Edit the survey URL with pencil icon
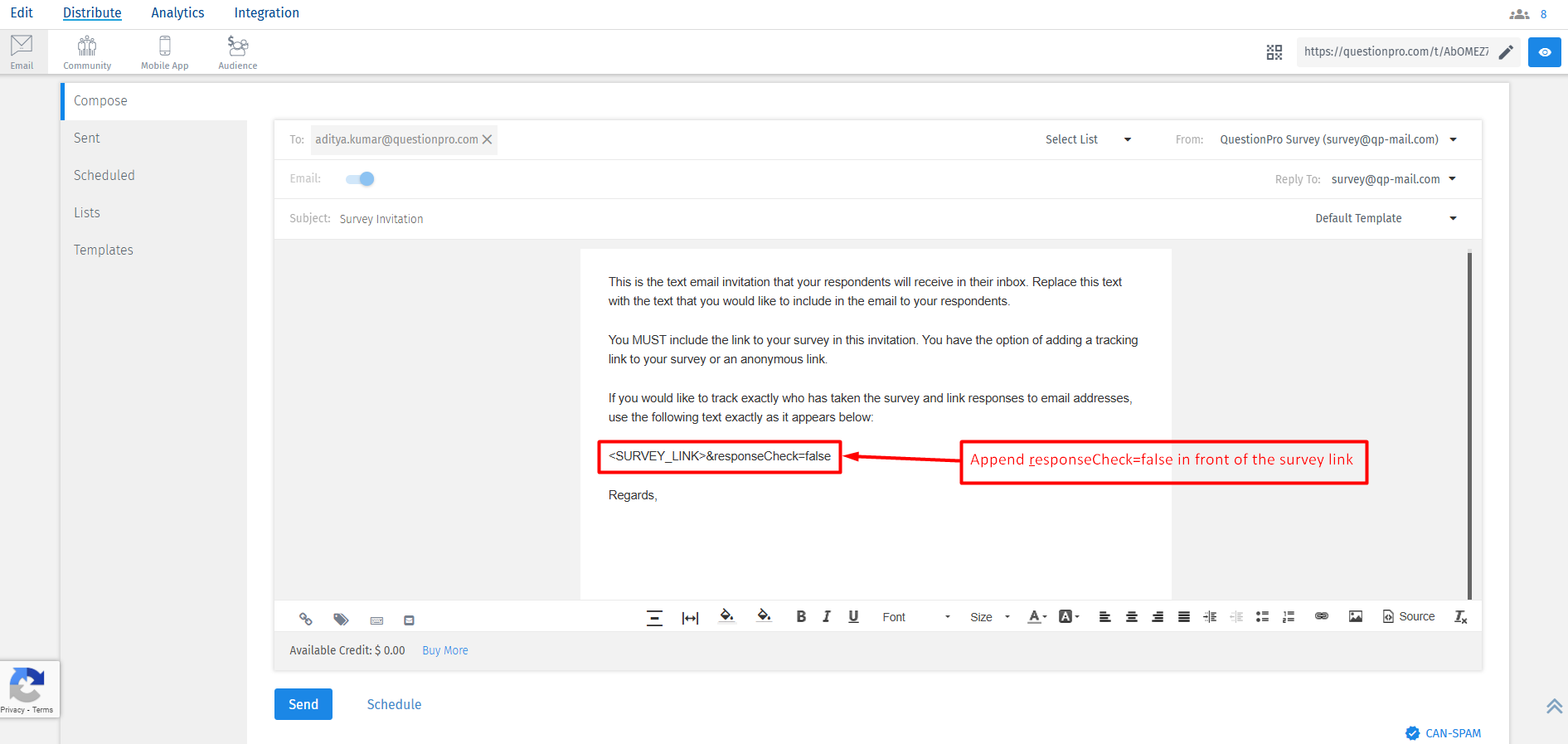 [x=1506, y=52]
